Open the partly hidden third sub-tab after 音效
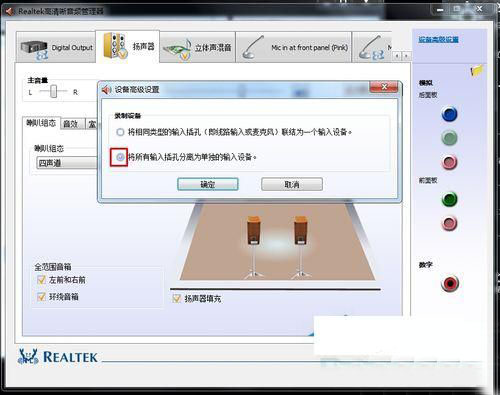This screenshot has width=500, height=395. (92, 124)
